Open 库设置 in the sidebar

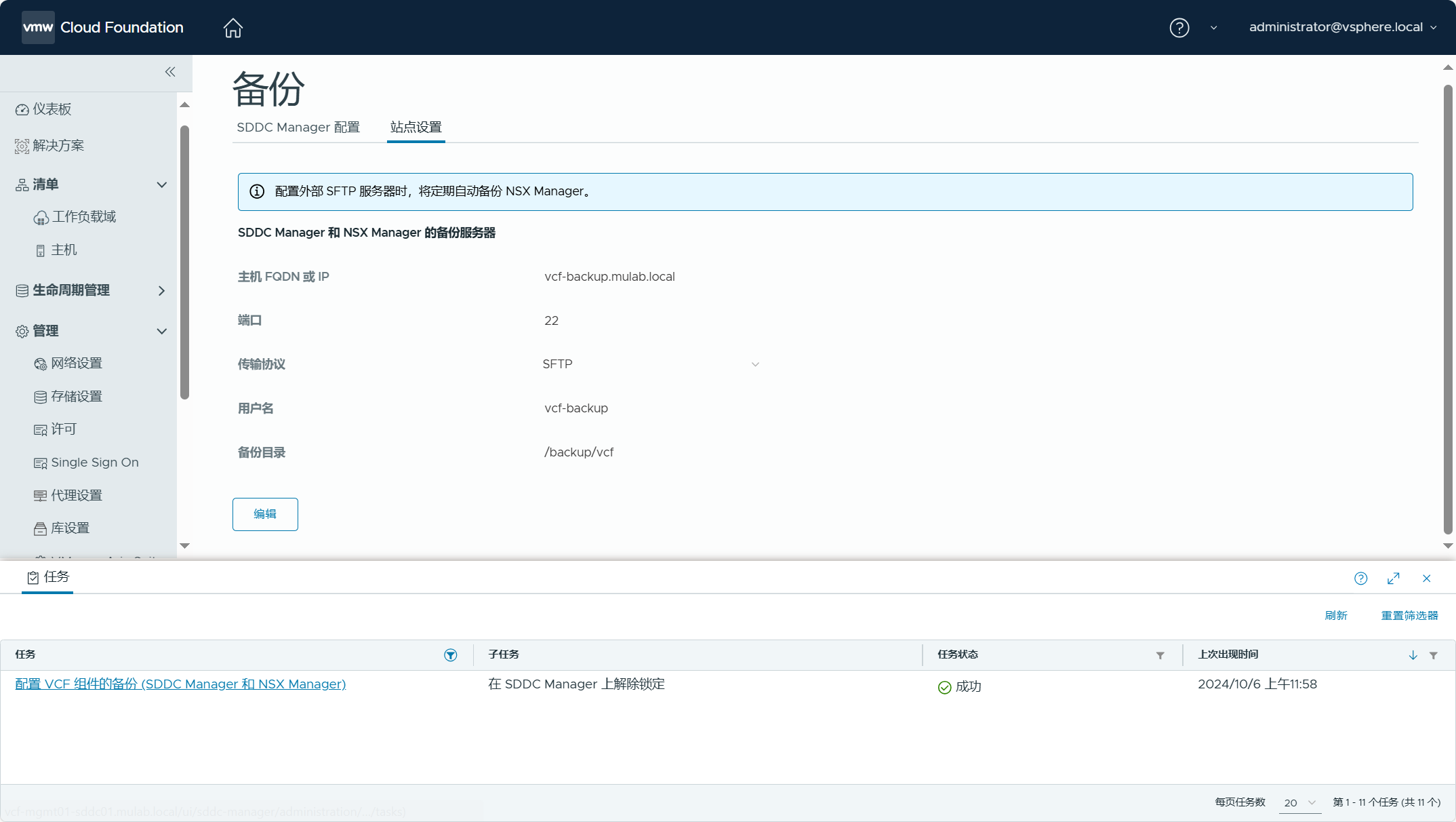coord(70,528)
